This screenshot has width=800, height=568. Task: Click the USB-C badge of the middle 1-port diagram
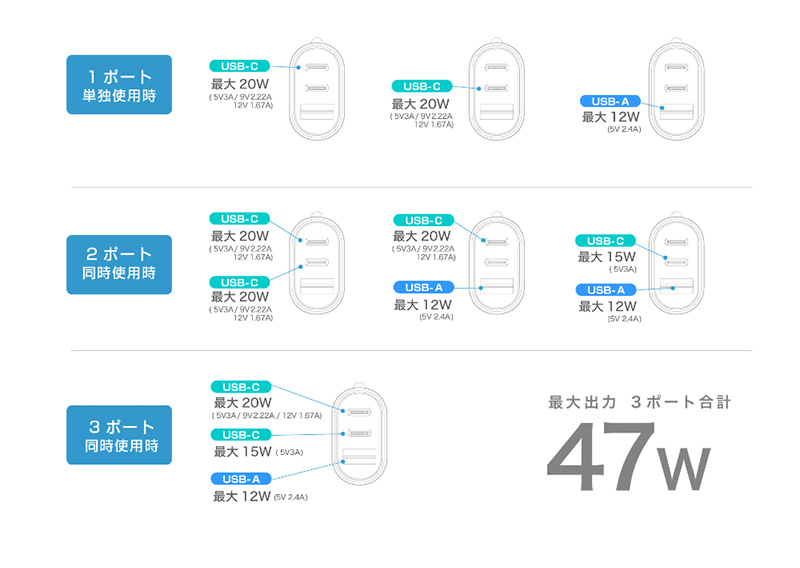(422, 87)
